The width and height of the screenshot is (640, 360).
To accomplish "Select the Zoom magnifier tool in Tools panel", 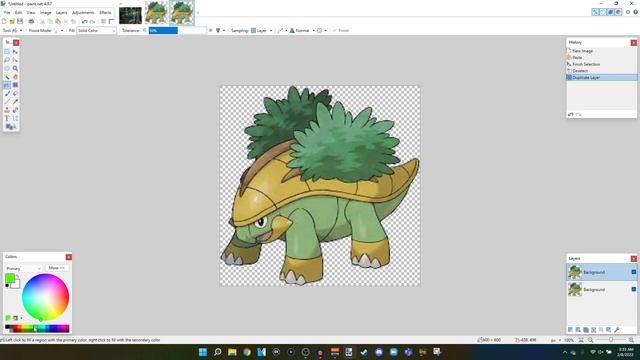I will (15, 69).
